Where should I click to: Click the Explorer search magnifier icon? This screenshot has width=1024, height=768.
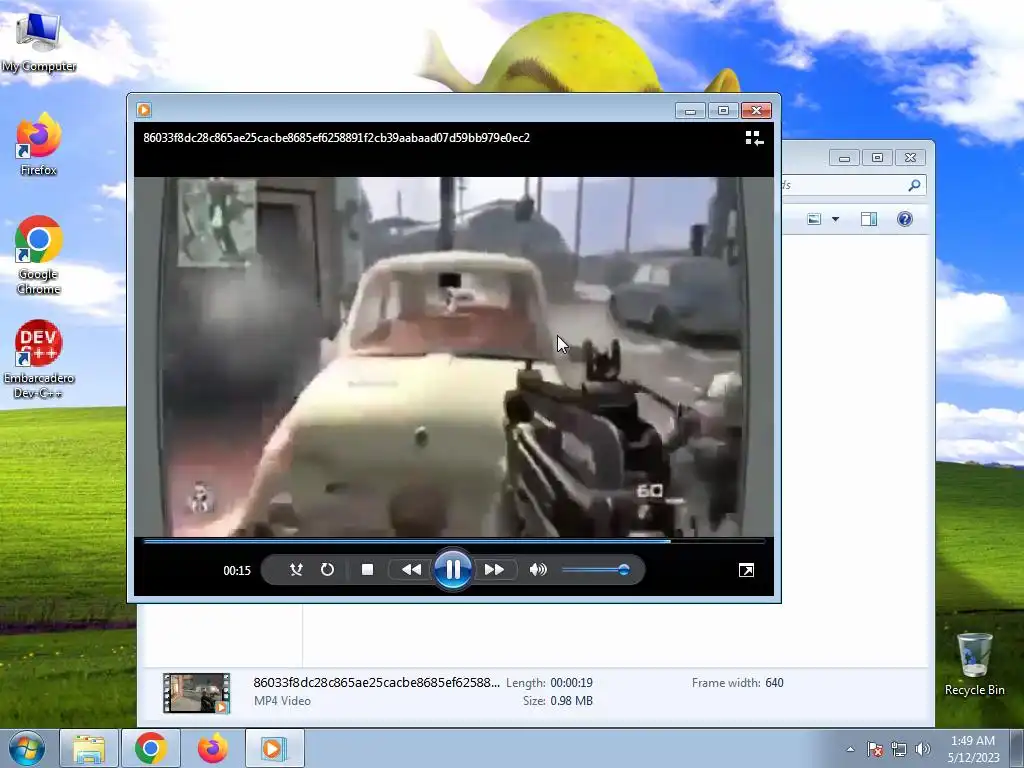click(914, 185)
